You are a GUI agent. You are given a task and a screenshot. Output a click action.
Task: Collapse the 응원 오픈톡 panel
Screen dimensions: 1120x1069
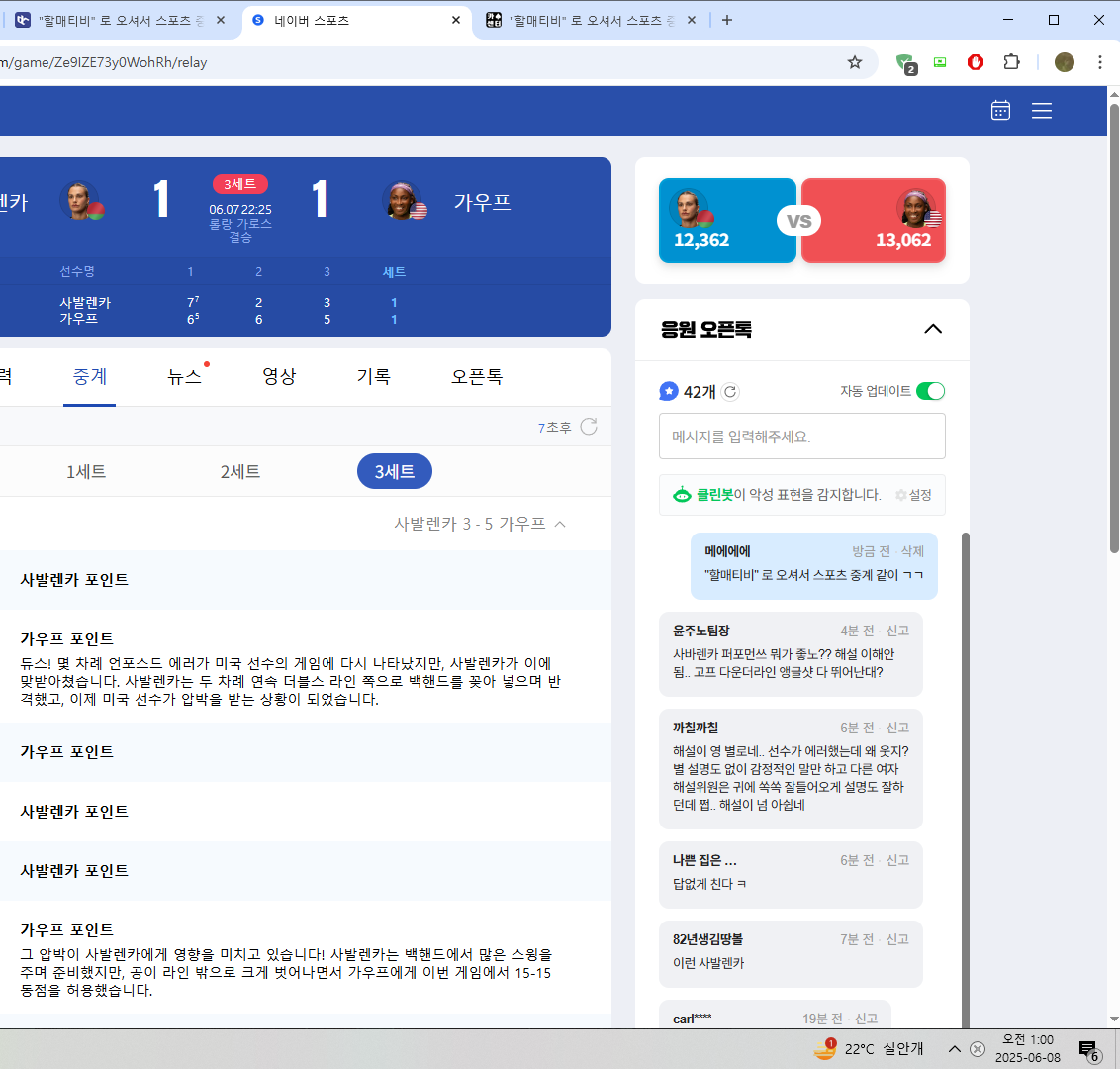click(932, 329)
